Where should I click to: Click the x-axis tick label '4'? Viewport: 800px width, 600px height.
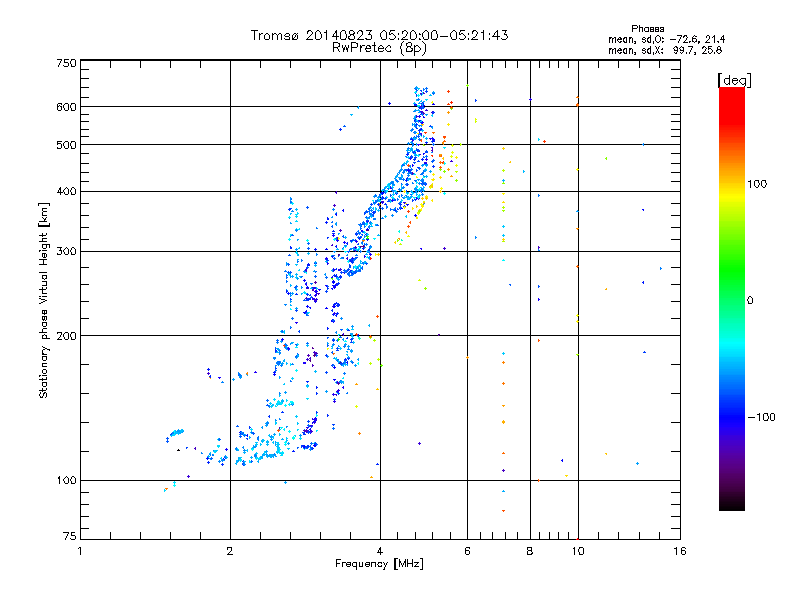(380, 551)
